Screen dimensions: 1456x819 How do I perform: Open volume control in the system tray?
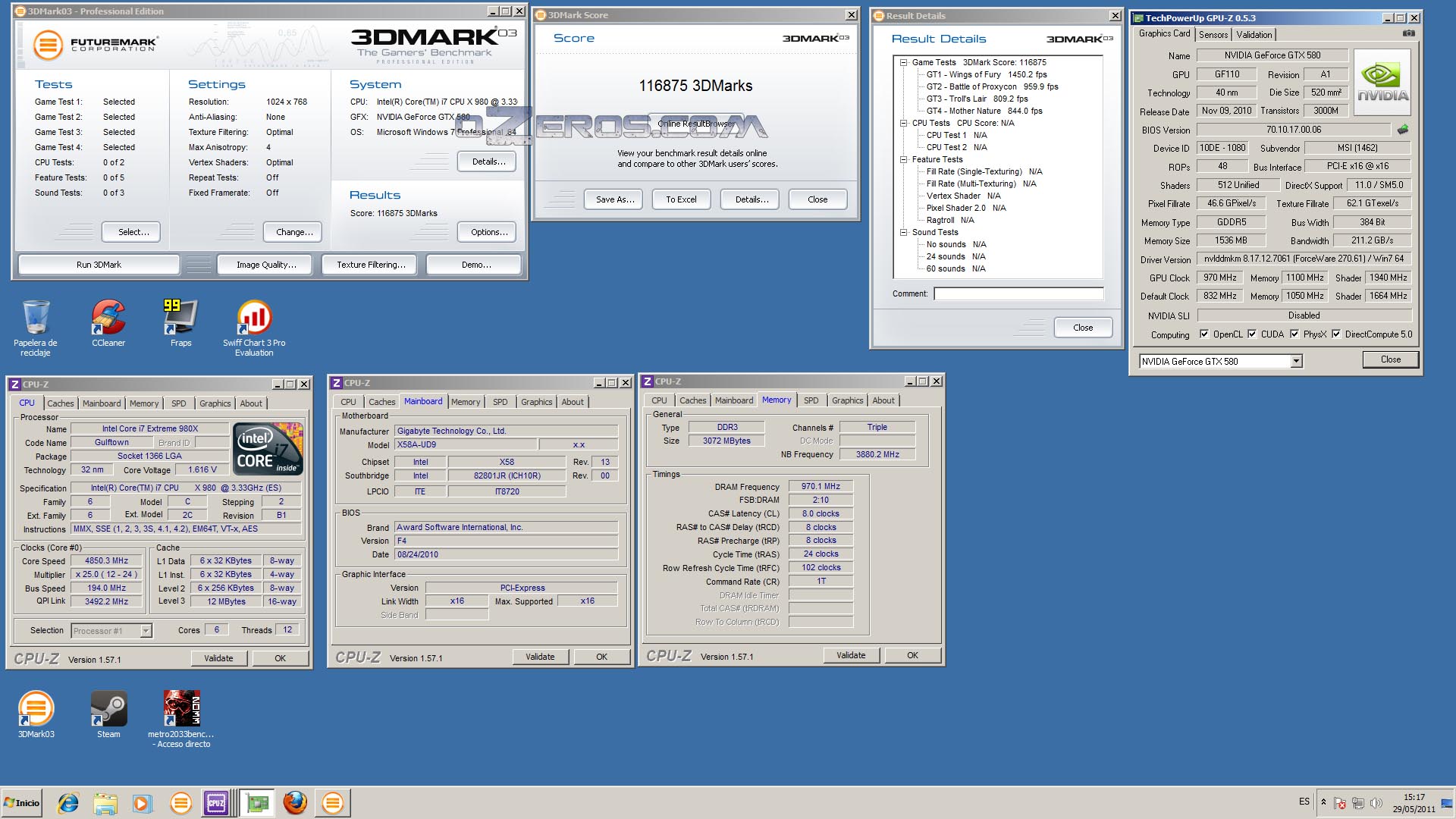(1376, 803)
